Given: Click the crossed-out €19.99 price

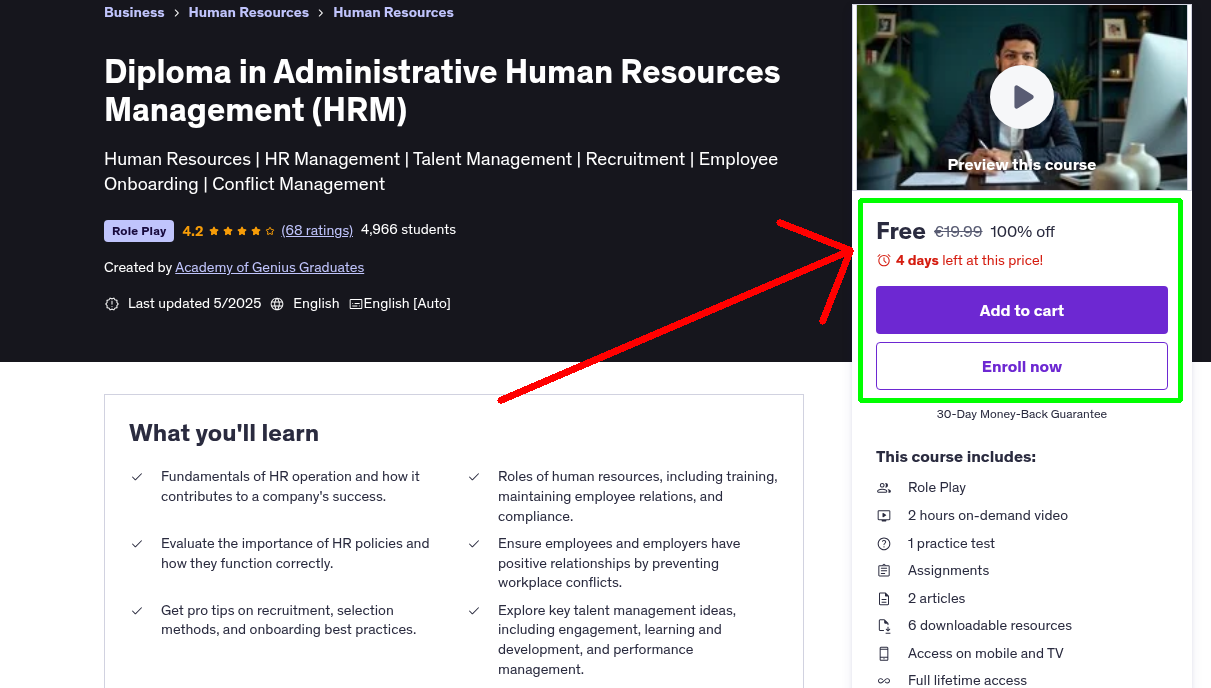Looking at the screenshot, I should (x=958, y=232).
